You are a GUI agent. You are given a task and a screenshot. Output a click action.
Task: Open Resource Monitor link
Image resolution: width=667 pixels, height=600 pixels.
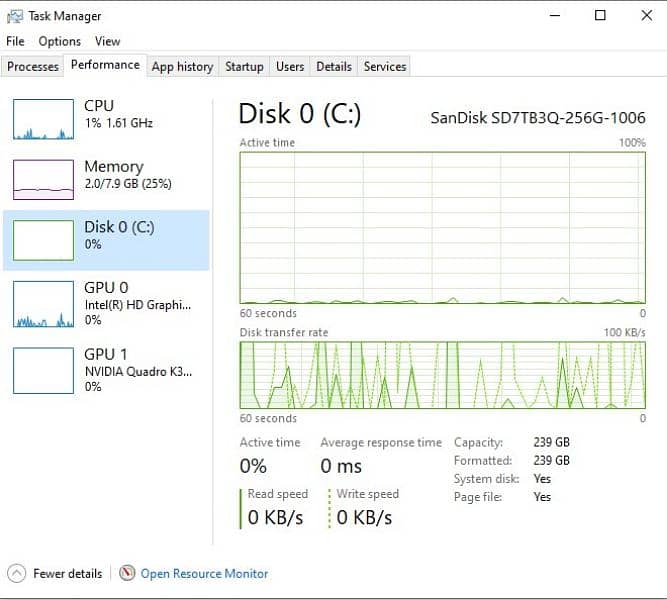(x=204, y=574)
